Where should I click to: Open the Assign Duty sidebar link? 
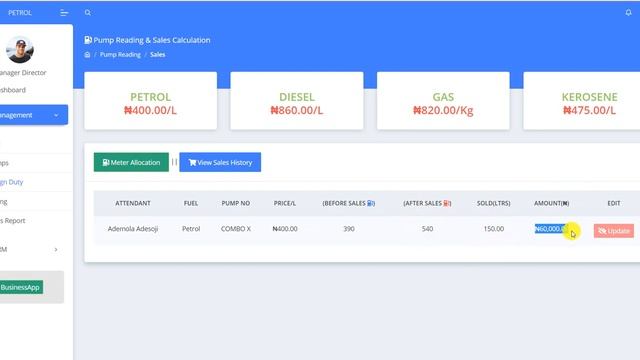[x=12, y=182]
